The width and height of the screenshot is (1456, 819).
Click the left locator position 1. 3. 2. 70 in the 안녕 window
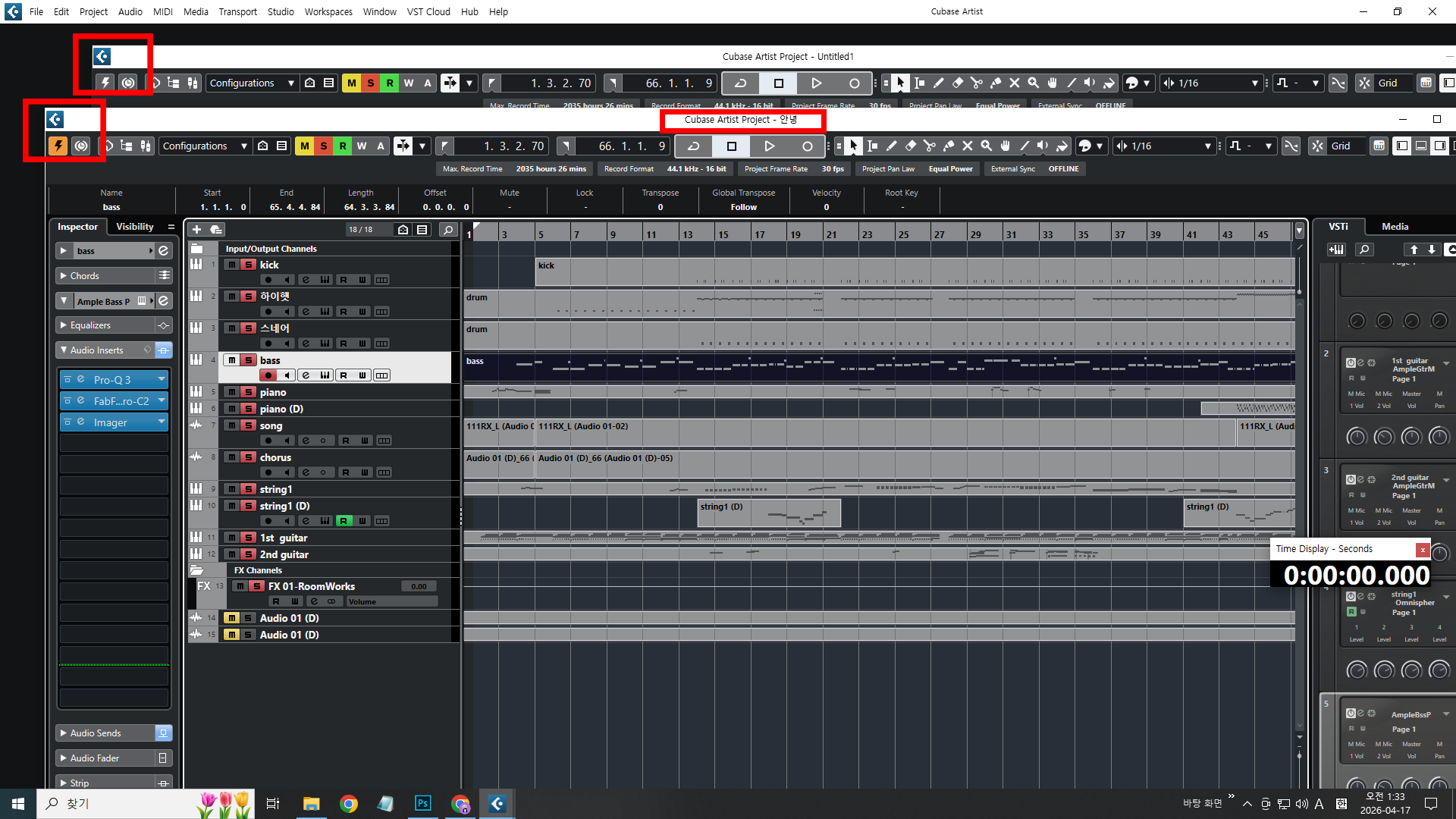point(513,146)
